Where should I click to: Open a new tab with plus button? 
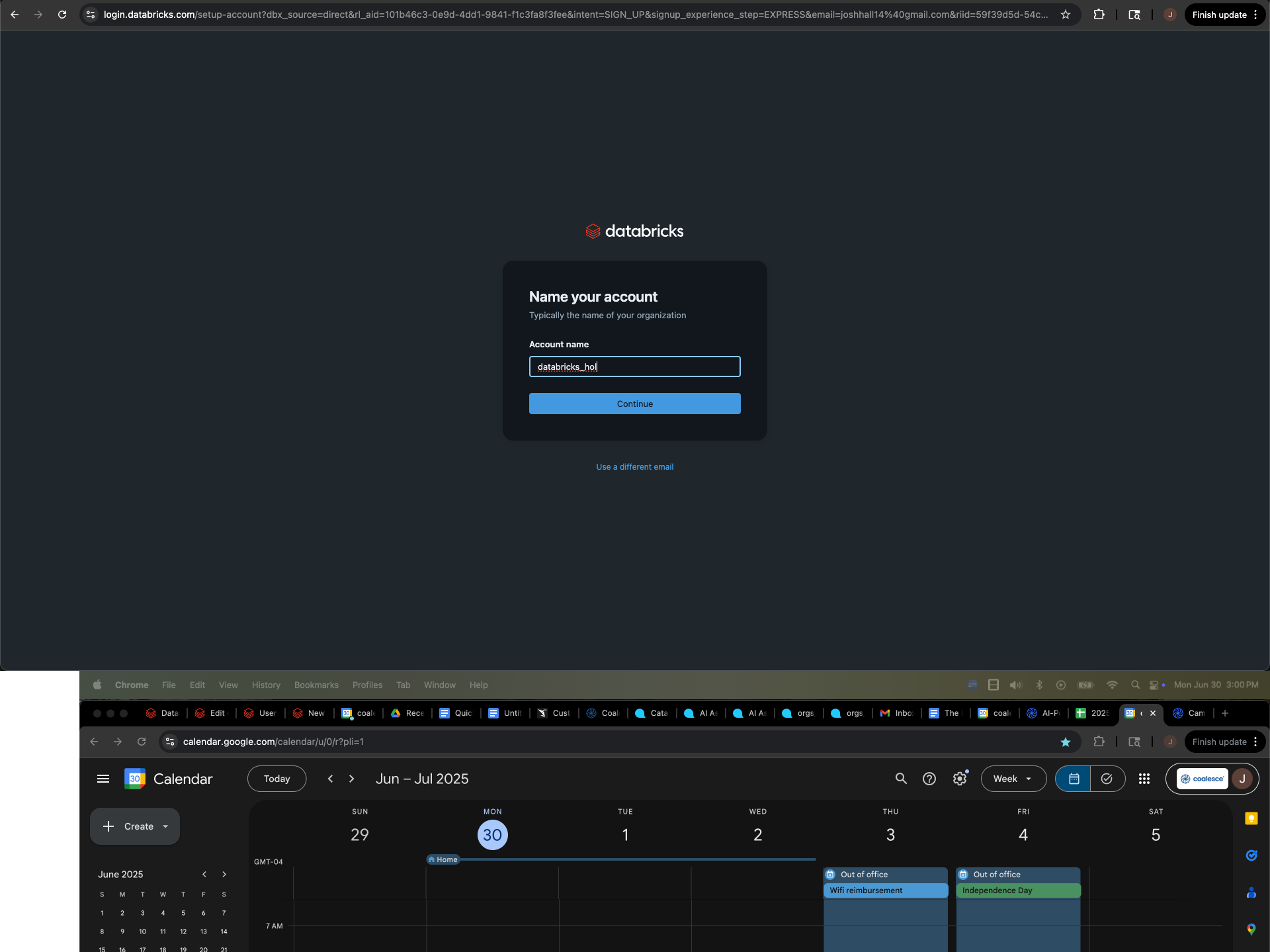point(1225,713)
